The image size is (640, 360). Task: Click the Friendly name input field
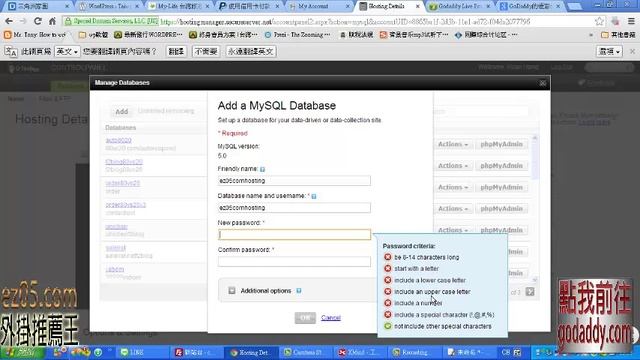point(294,180)
